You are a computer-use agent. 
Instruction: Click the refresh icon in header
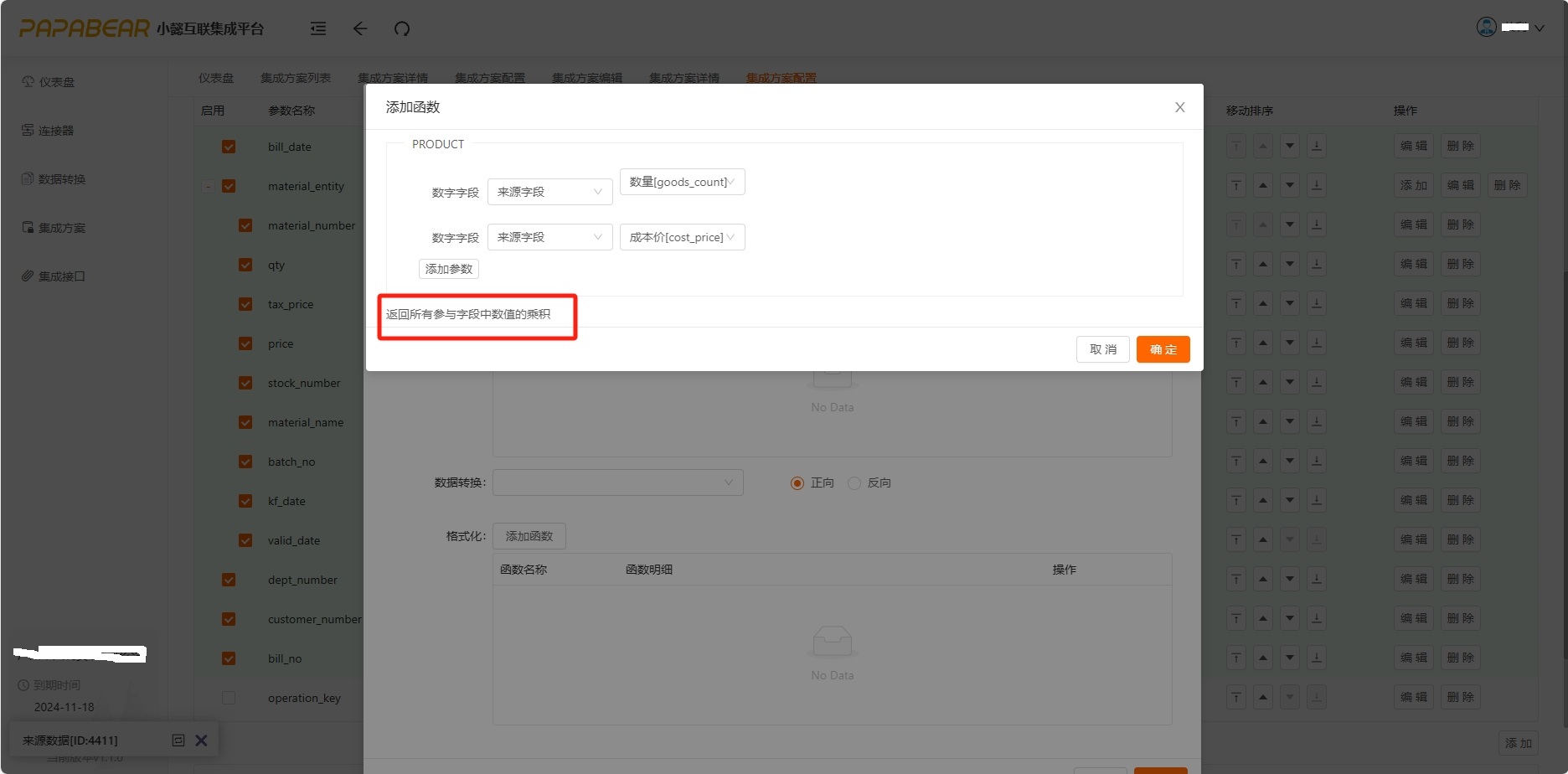402,29
